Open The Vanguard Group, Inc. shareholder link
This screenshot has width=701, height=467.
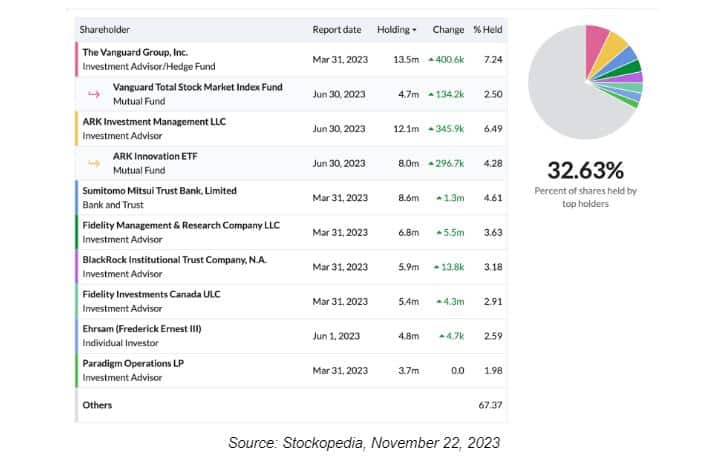point(135,52)
